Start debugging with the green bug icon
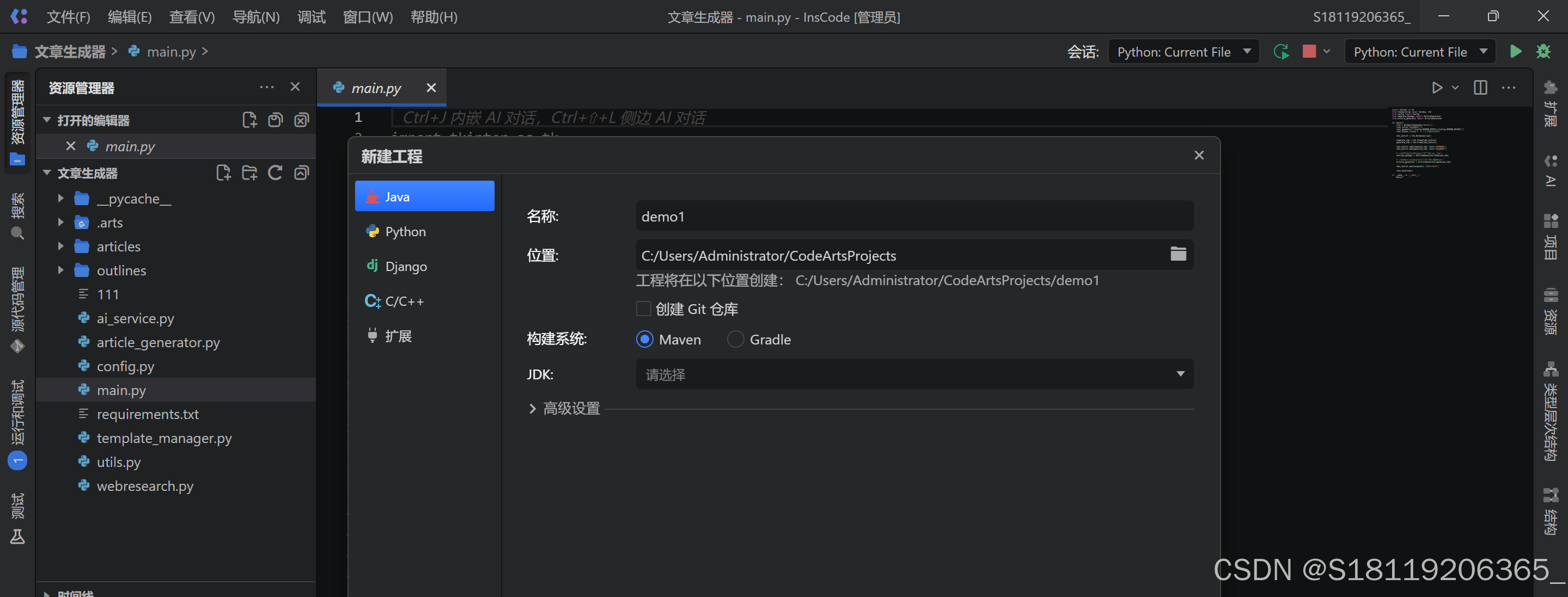Screen dimensions: 1568x597 pos(1544,52)
